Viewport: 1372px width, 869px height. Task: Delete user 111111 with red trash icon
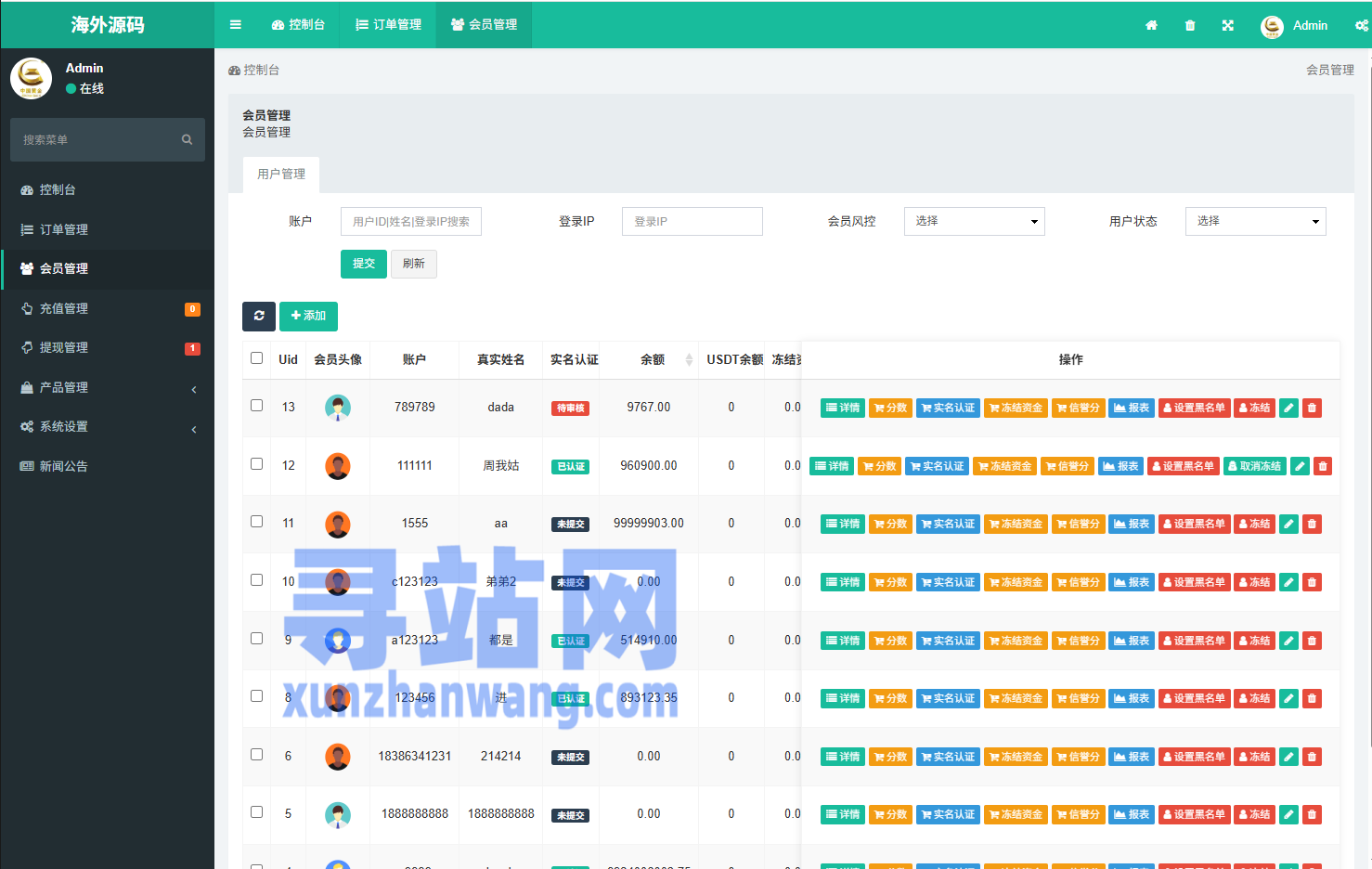tap(1323, 466)
